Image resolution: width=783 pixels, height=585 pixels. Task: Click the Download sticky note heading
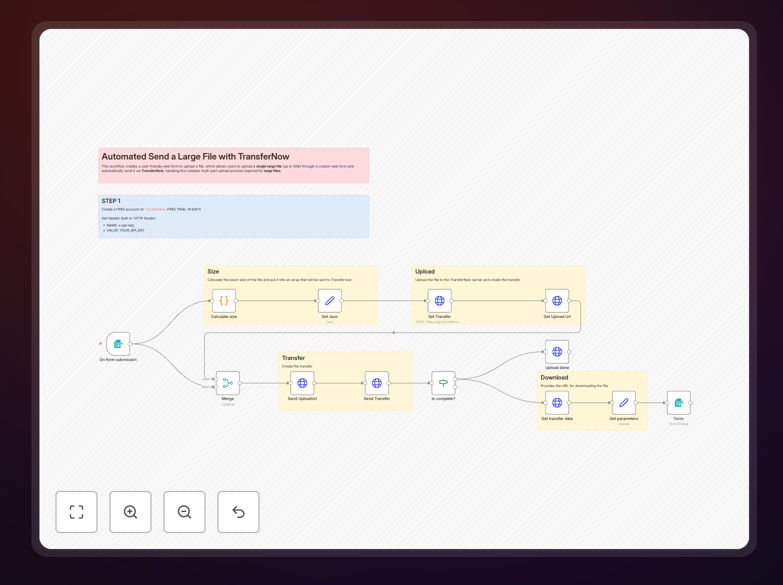pyautogui.click(x=554, y=377)
